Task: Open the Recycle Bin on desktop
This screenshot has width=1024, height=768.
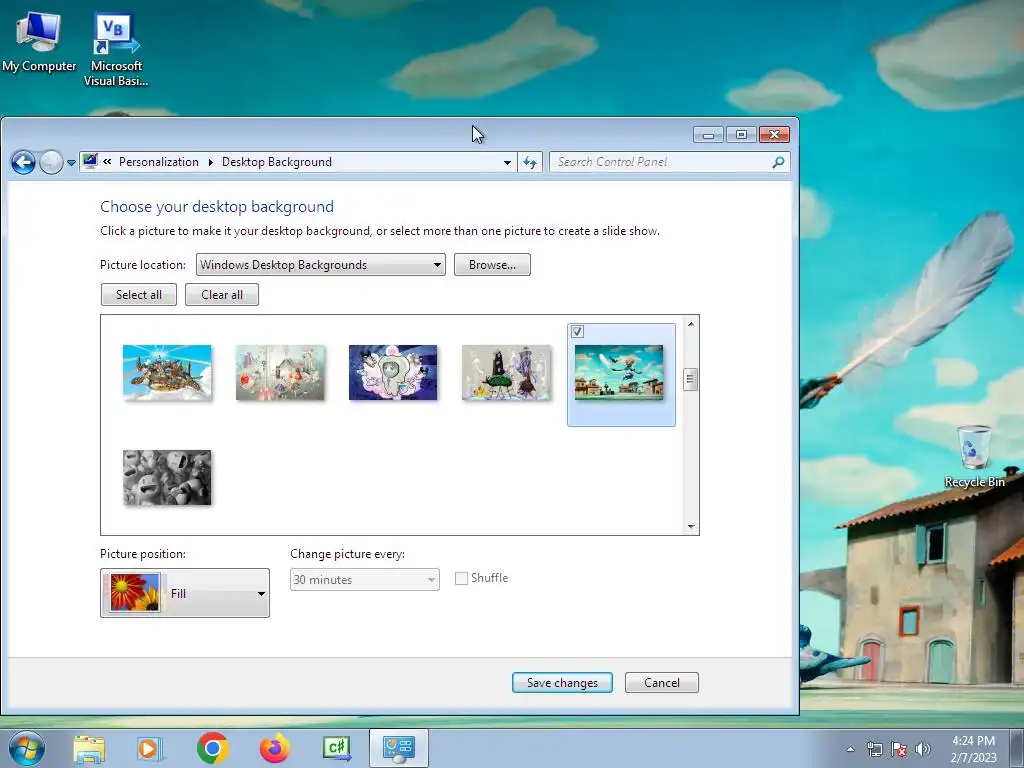Action: pyautogui.click(x=974, y=456)
